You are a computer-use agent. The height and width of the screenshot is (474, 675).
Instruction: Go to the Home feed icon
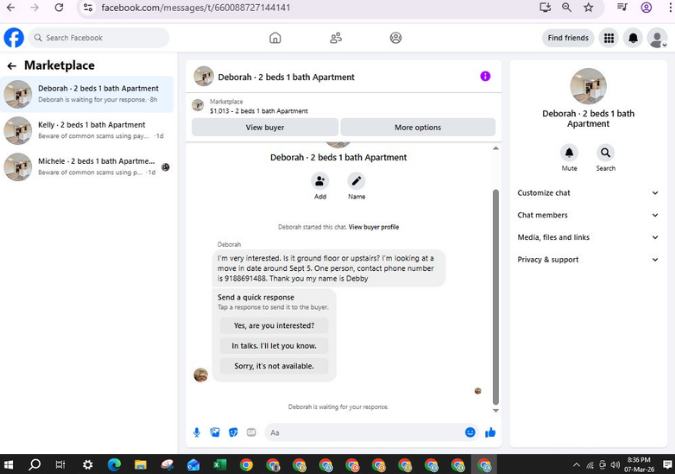[x=275, y=38]
